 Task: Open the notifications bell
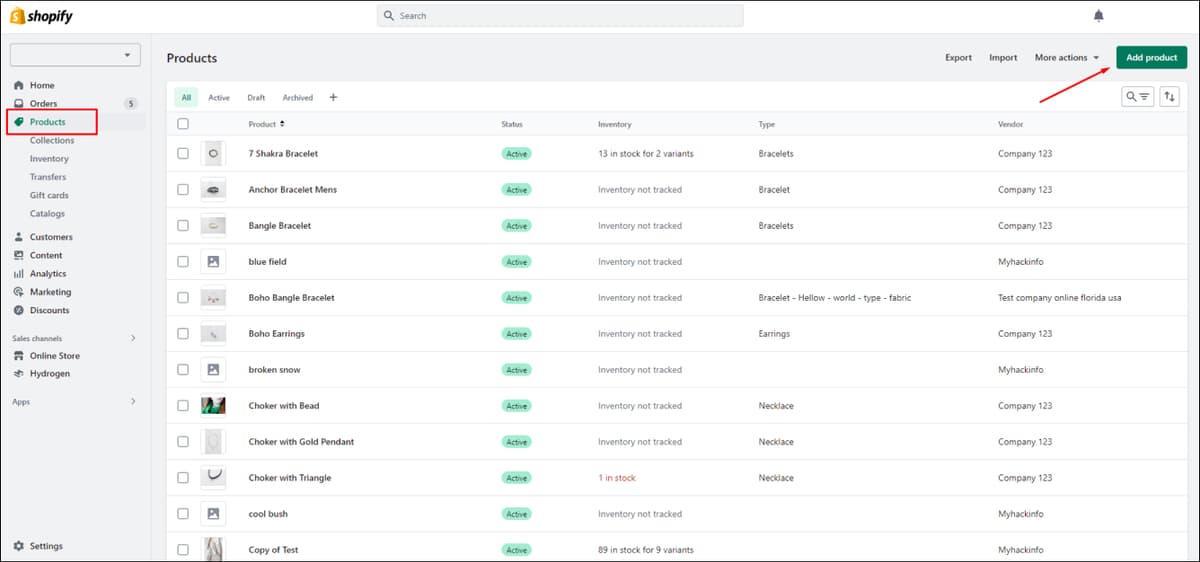click(x=1099, y=16)
